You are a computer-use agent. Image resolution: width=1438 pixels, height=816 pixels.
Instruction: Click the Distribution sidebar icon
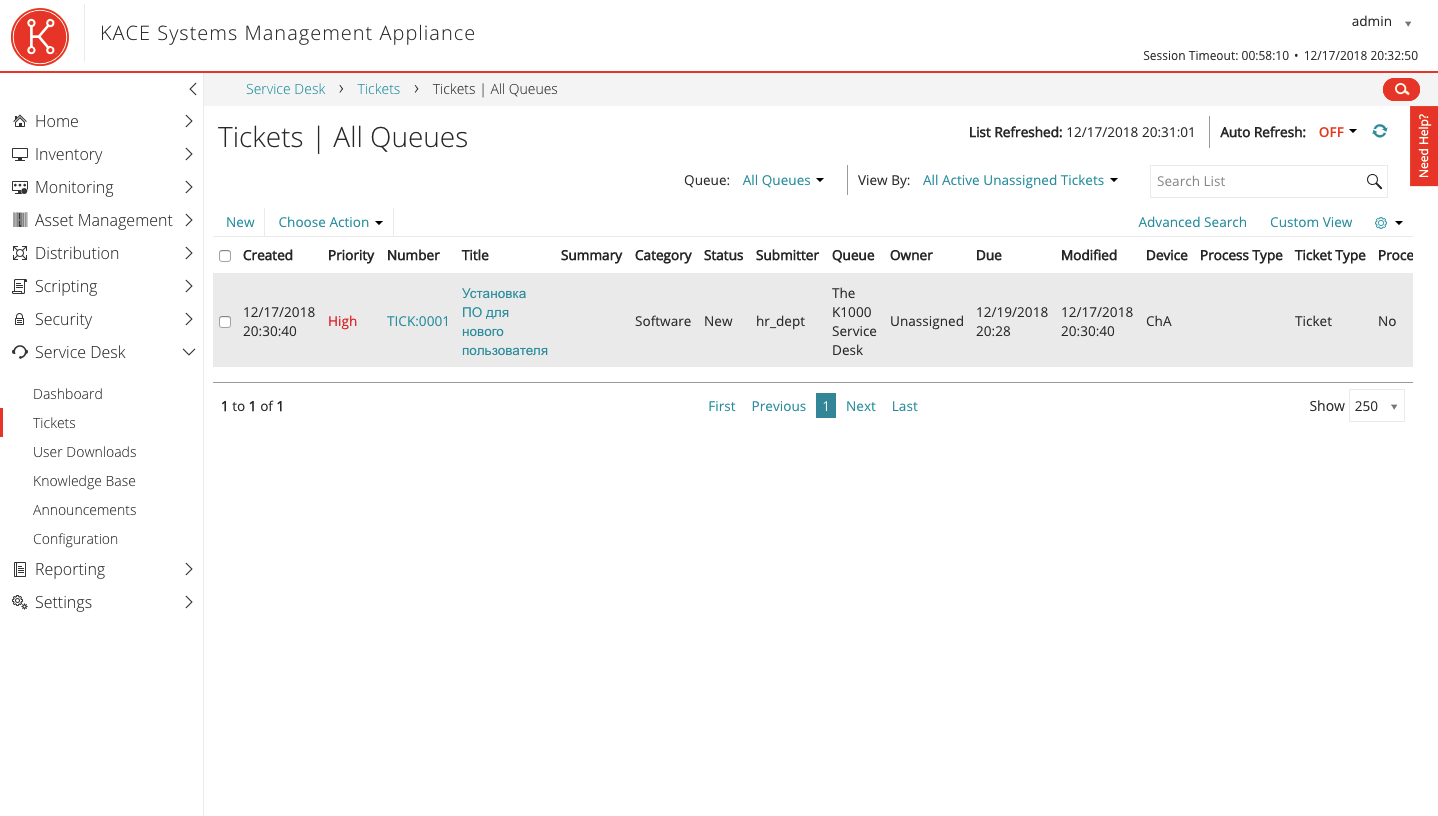(19, 253)
